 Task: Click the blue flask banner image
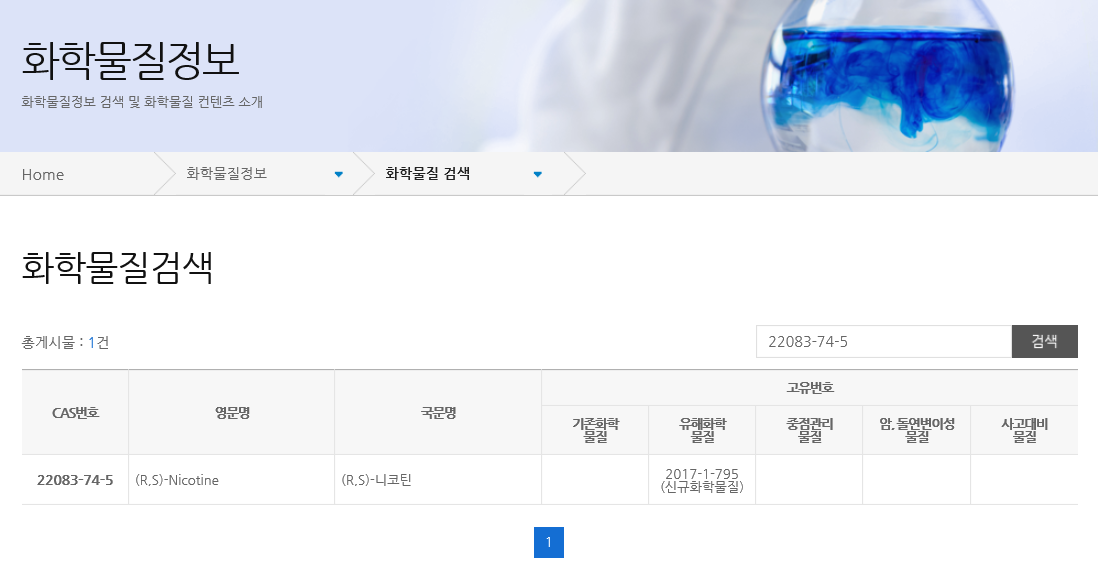(887, 76)
